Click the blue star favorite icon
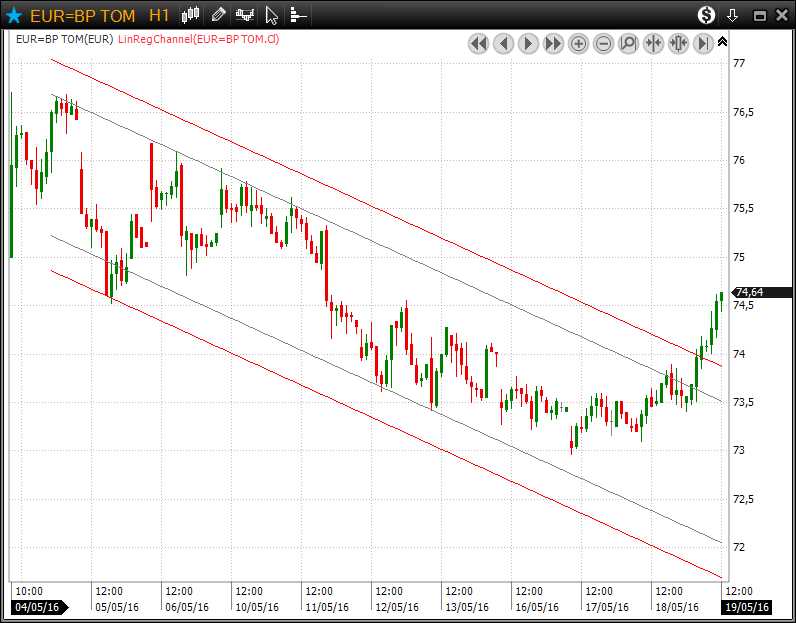Screen dimensions: 796x623 pos(14,15)
